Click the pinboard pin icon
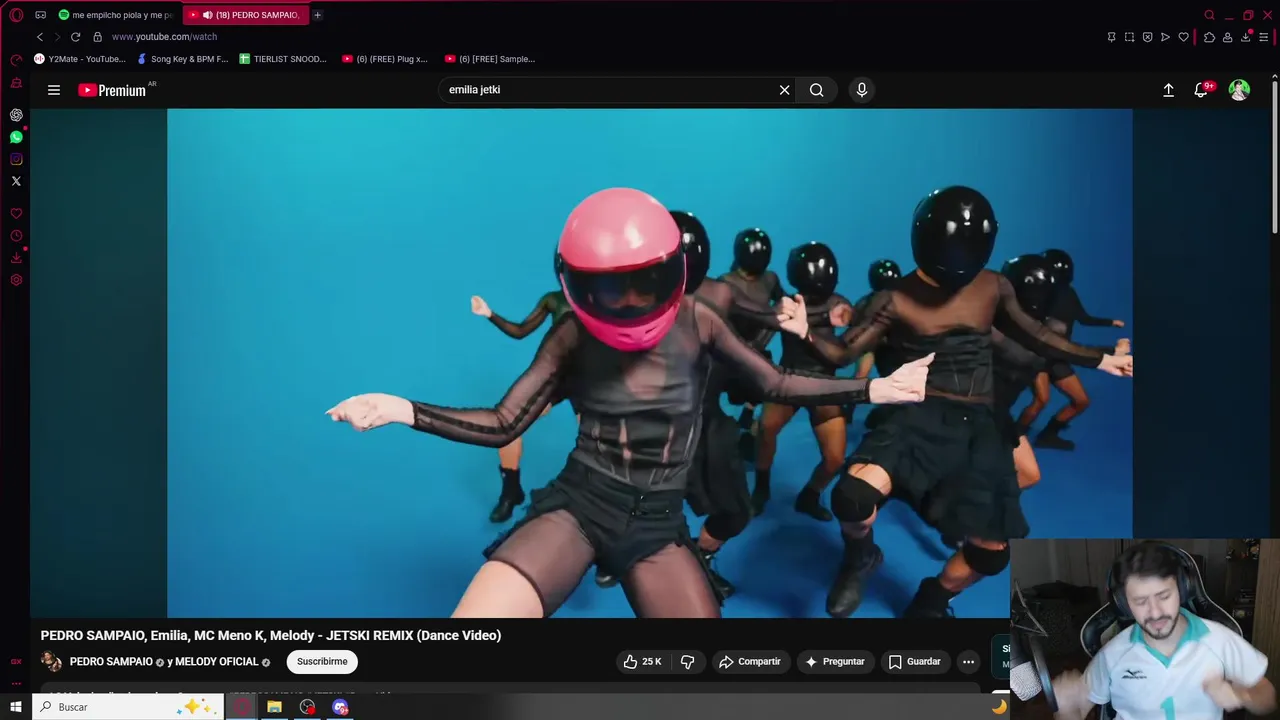The width and height of the screenshot is (1280, 720). click(x=1111, y=37)
